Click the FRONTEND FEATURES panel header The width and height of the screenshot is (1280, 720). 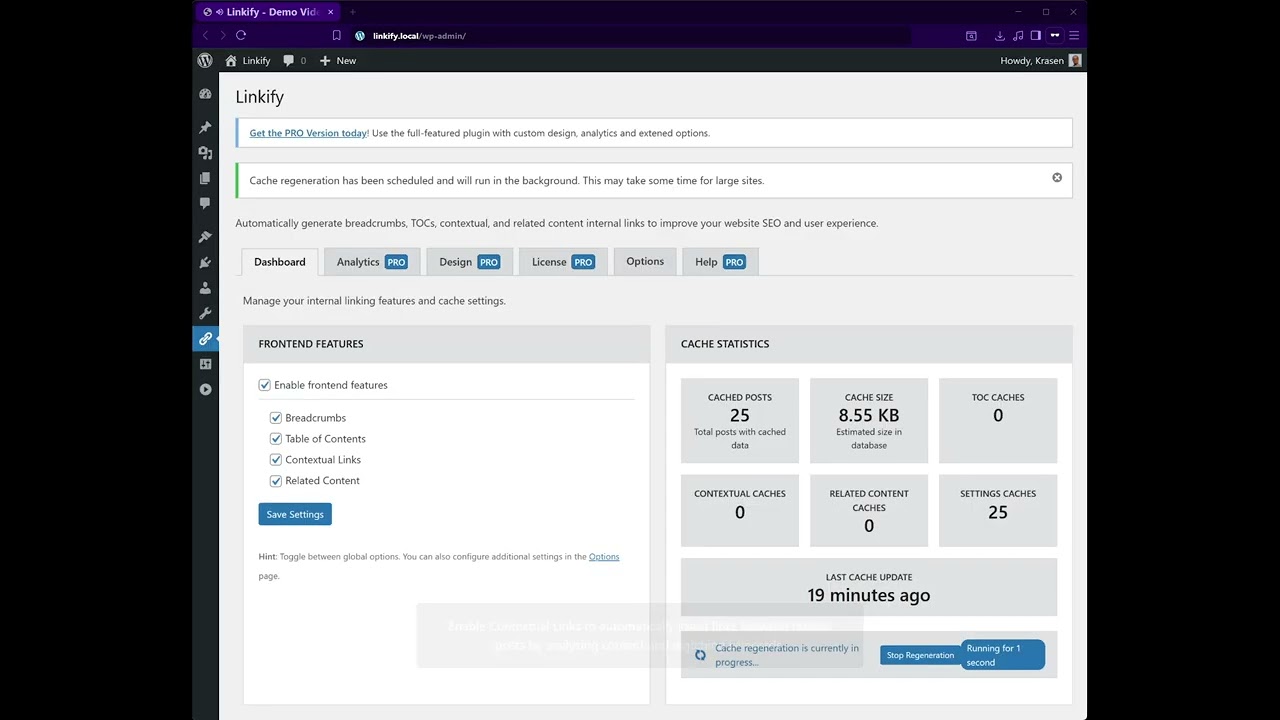[446, 344]
